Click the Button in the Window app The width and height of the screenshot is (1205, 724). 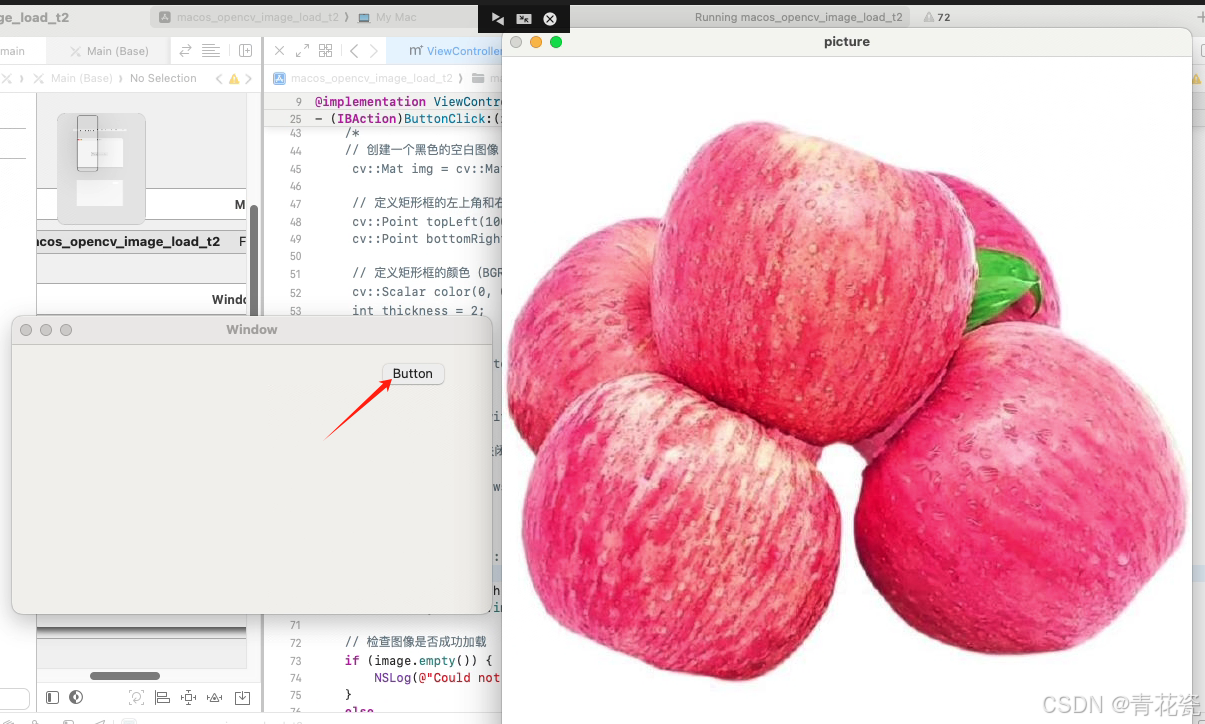pos(413,374)
